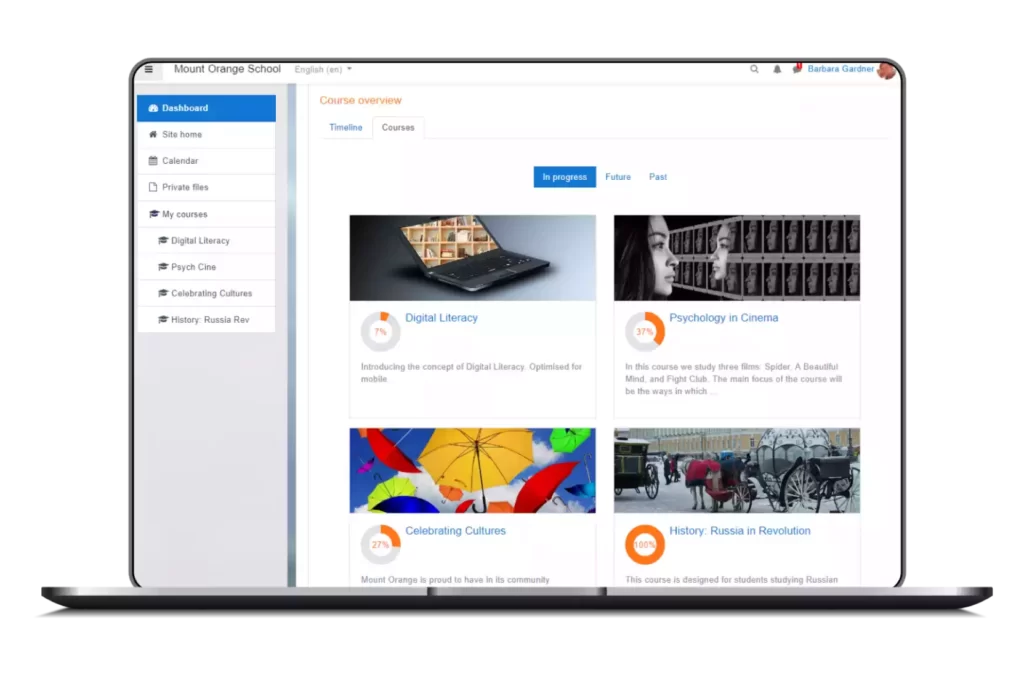The width and height of the screenshot is (1024, 675).
Task: Click Barbara Gardner's profile avatar
Action: click(x=886, y=70)
